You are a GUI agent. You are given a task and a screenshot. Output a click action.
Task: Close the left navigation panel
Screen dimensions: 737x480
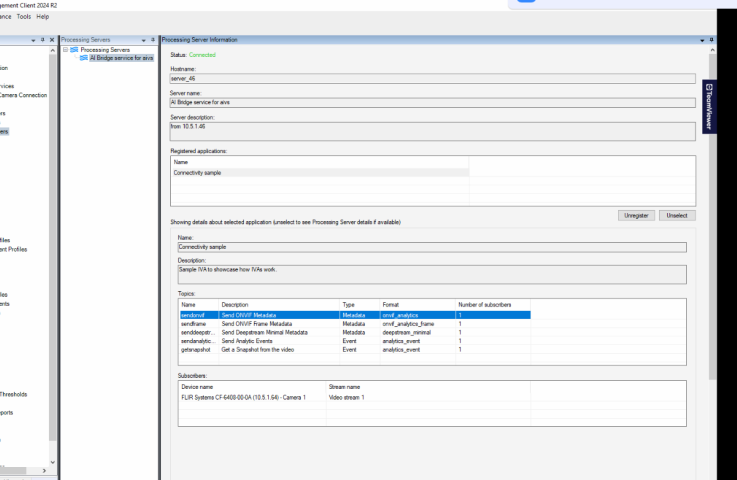[x=52, y=40]
